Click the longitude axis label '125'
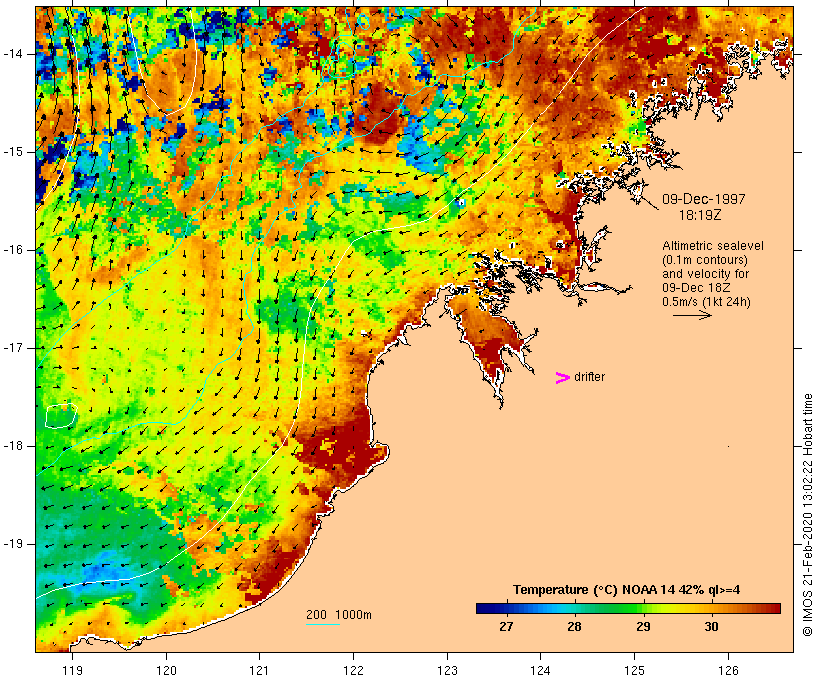820x680 pixels. coord(635,670)
